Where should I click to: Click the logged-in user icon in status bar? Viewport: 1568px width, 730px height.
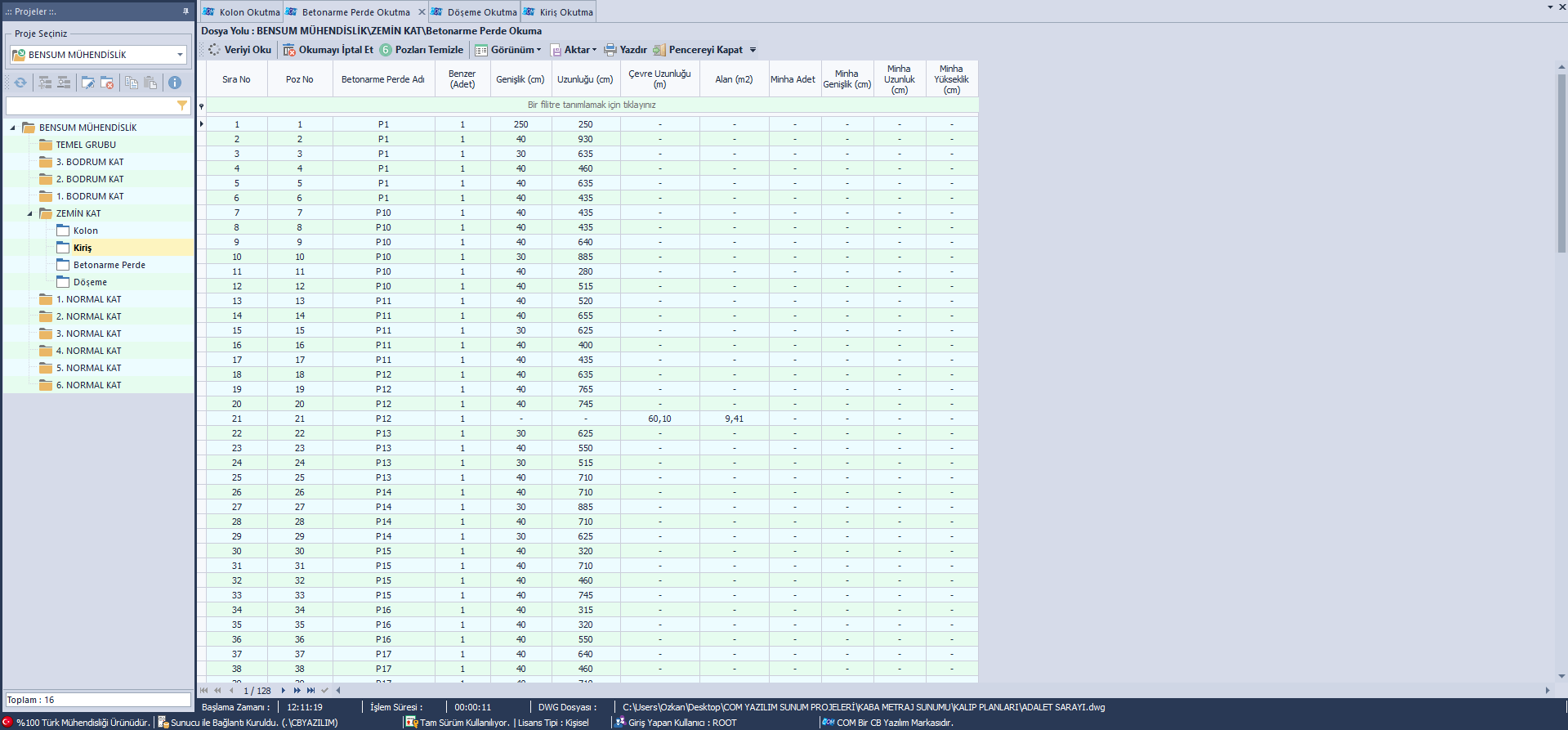[620, 723]
